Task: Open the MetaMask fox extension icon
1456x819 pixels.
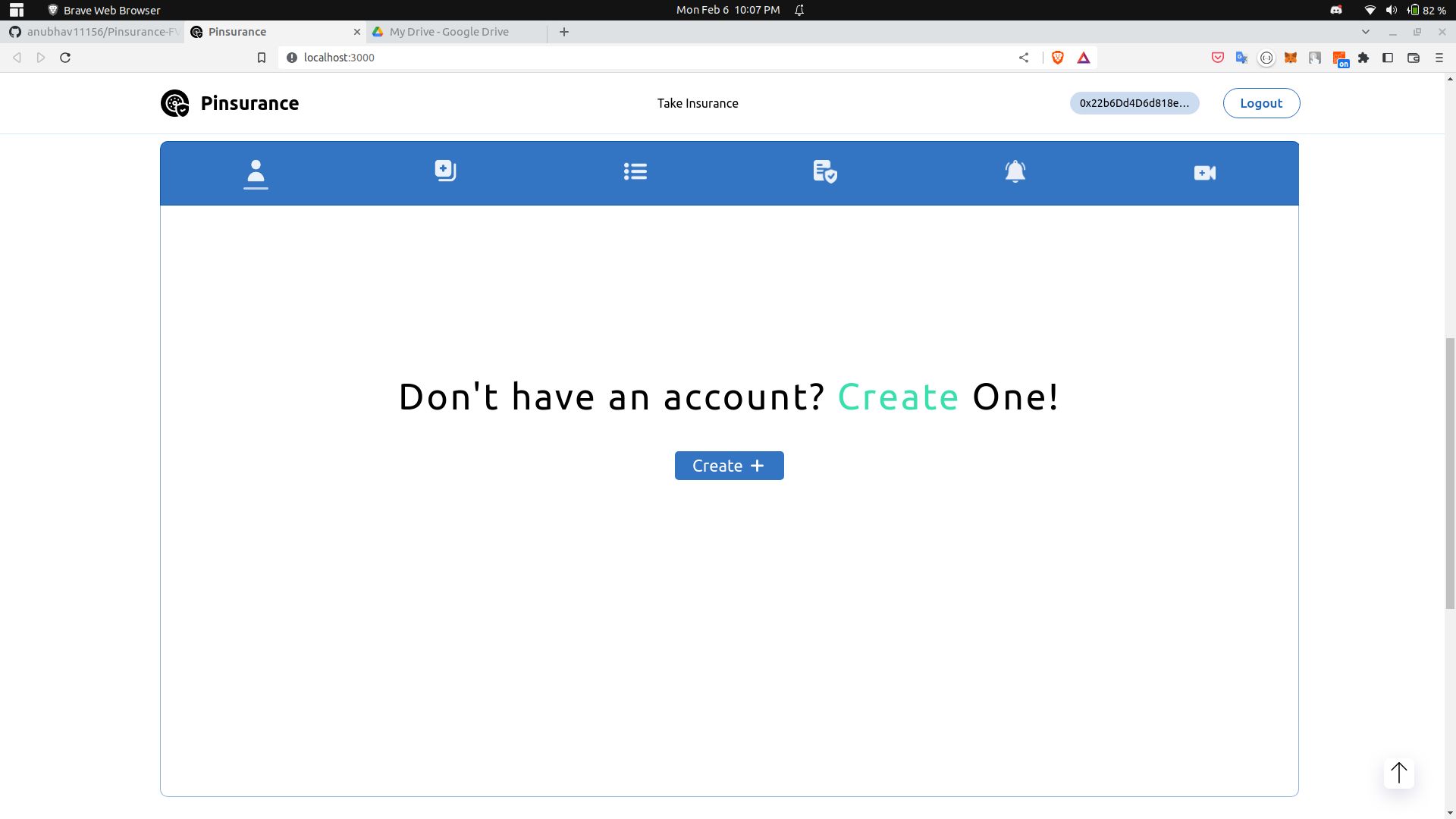Action: click(x=1291, y=58)
